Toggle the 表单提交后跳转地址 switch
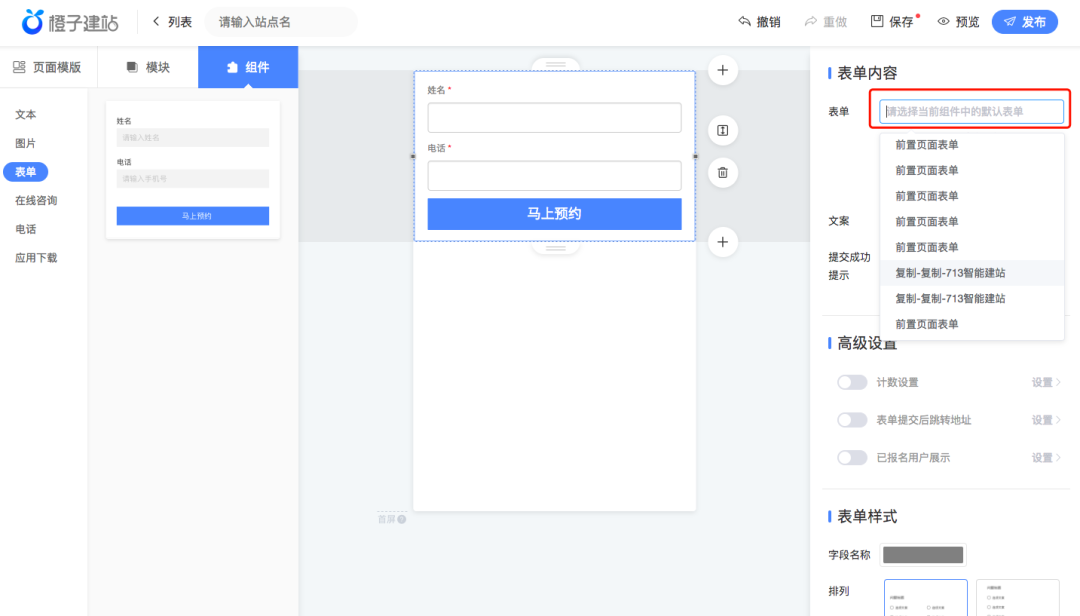Screen dimensions: 1080x616 pyautogui.click(x=852, y=420)
